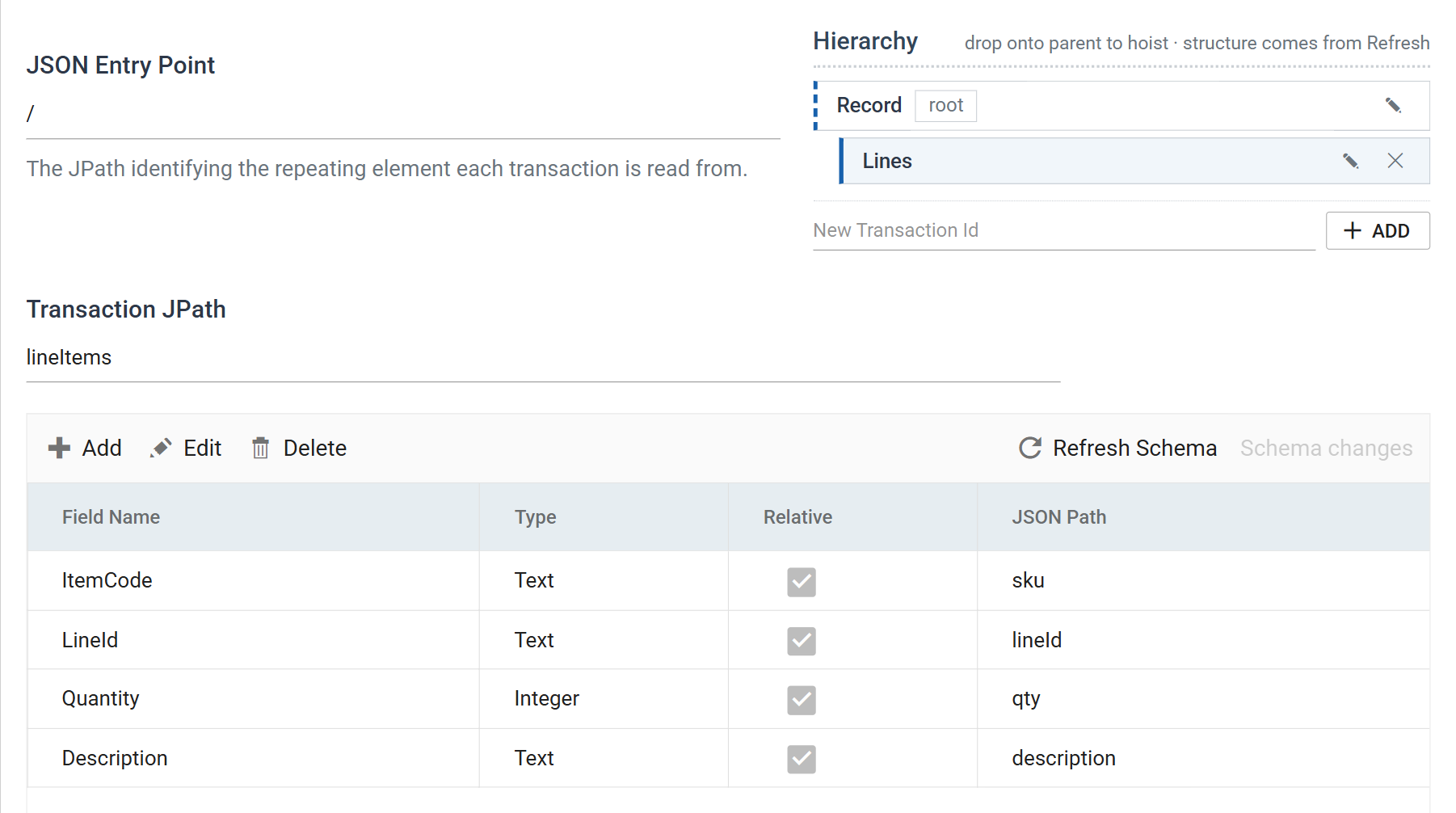Click the root tag on the Record row

(945, 106)
